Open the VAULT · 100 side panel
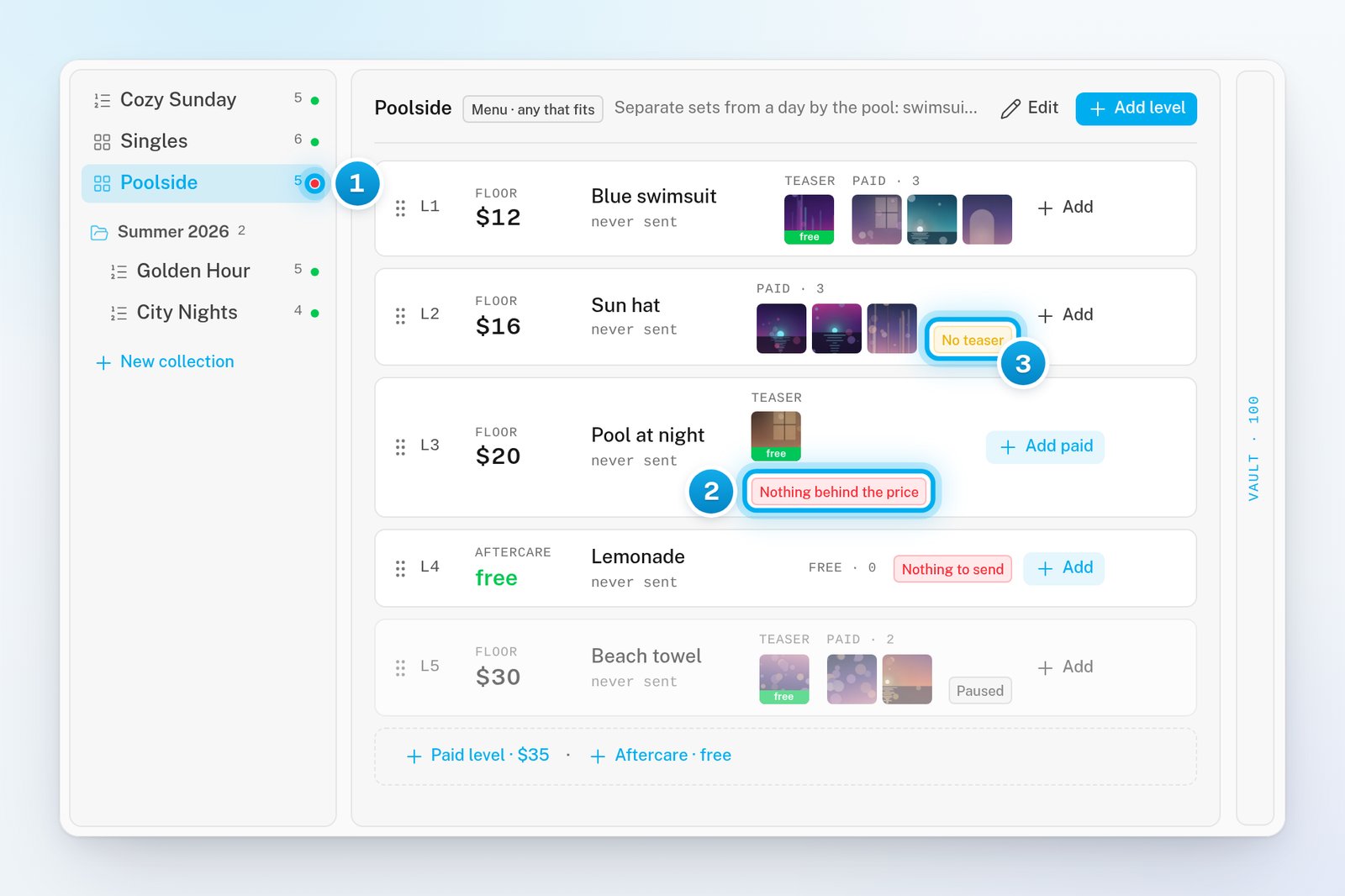 coord(1254,448)
